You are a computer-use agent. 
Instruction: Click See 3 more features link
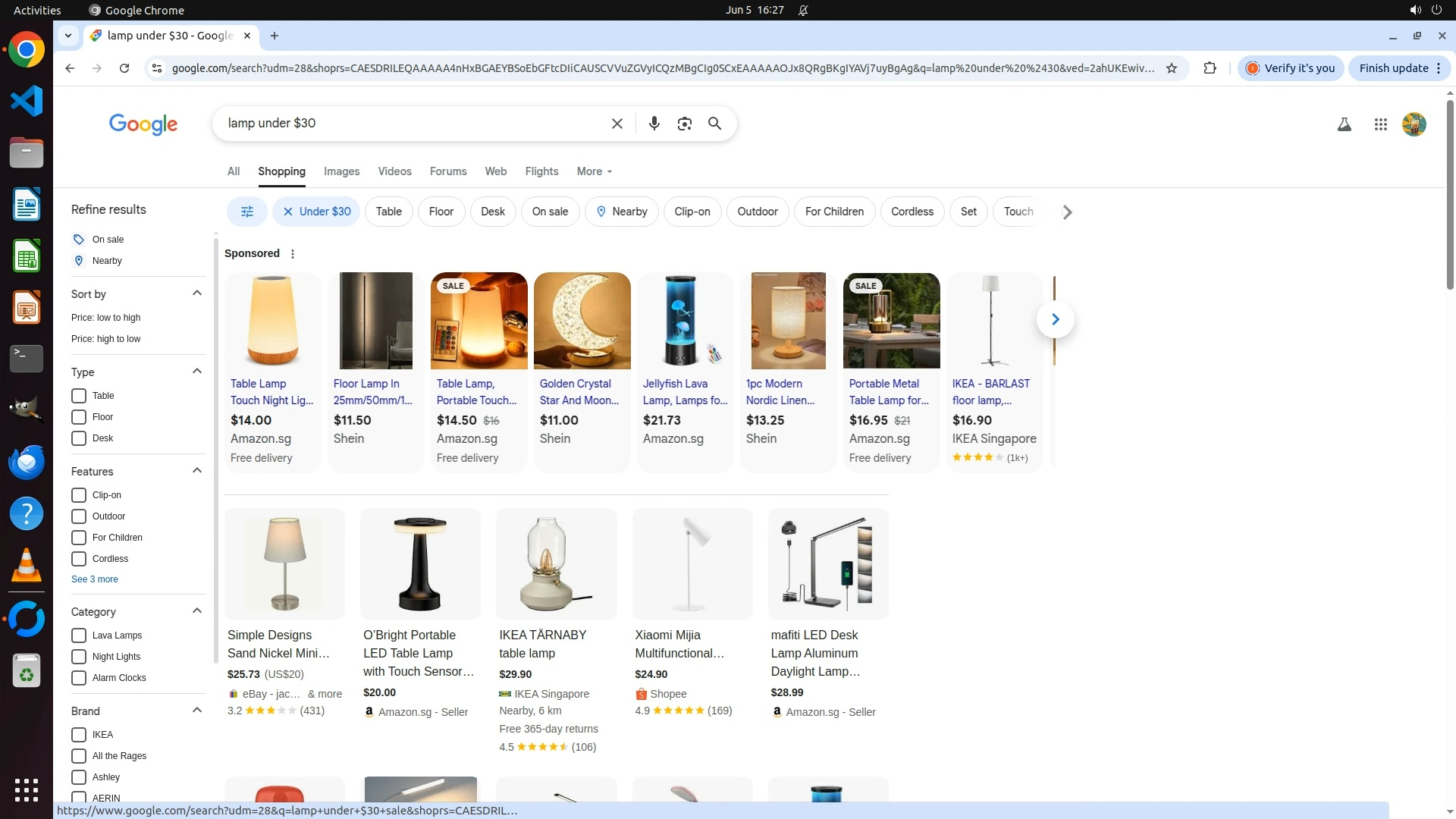pyautogui.click(x=95, y=579)
